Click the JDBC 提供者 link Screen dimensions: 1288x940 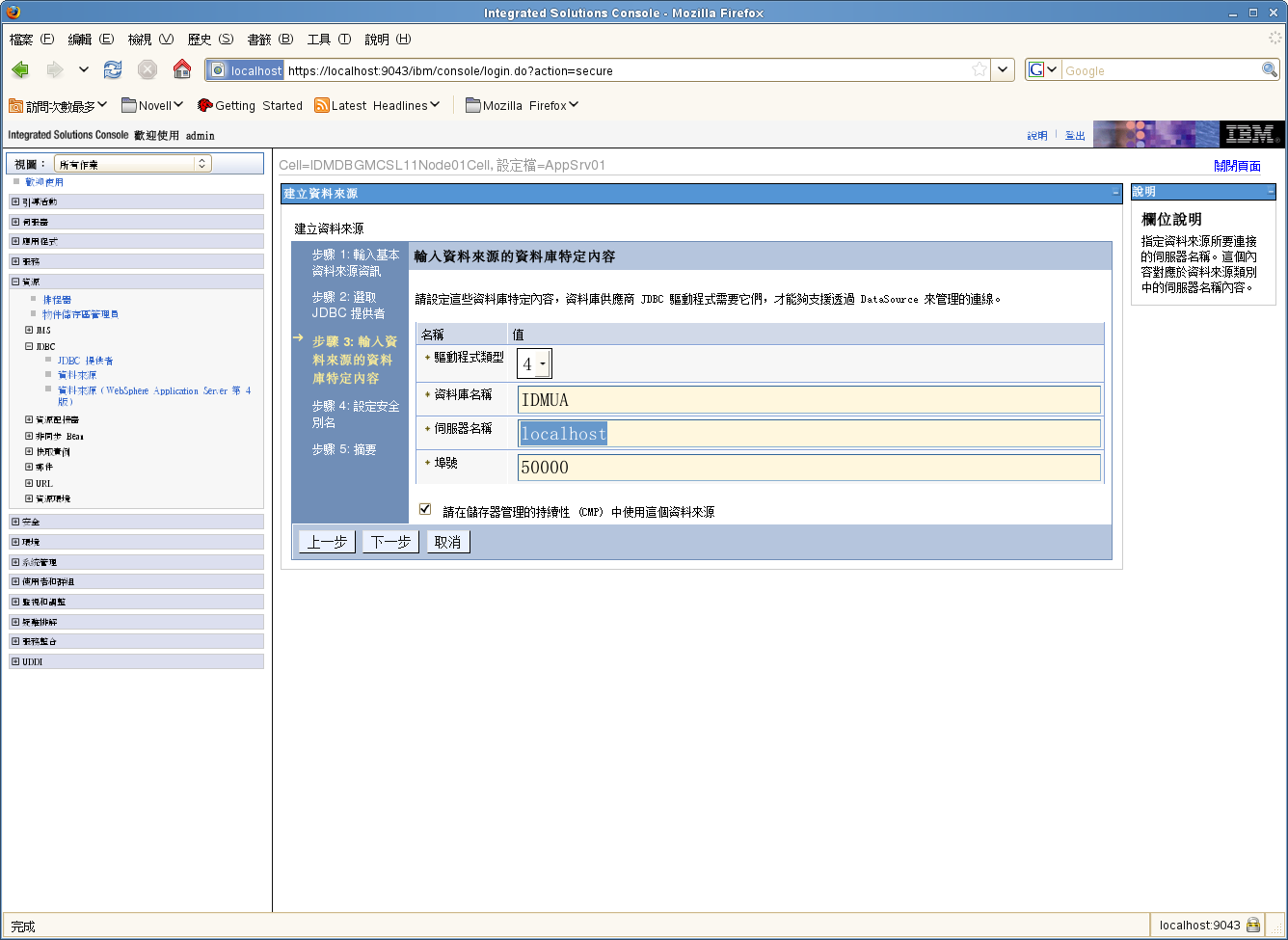click(85, 361)
